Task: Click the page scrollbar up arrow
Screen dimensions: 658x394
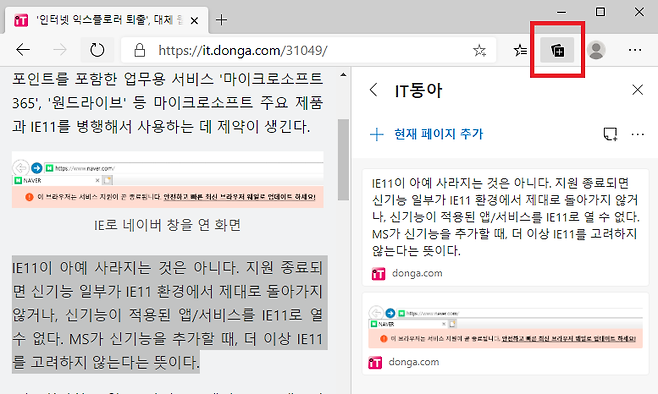Action: point(343,76)
